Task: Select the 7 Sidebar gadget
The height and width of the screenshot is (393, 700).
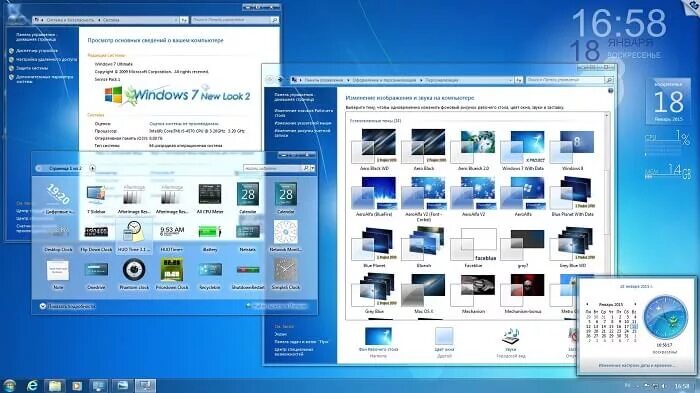Action: pyautogui.click(x=96, y=199)
